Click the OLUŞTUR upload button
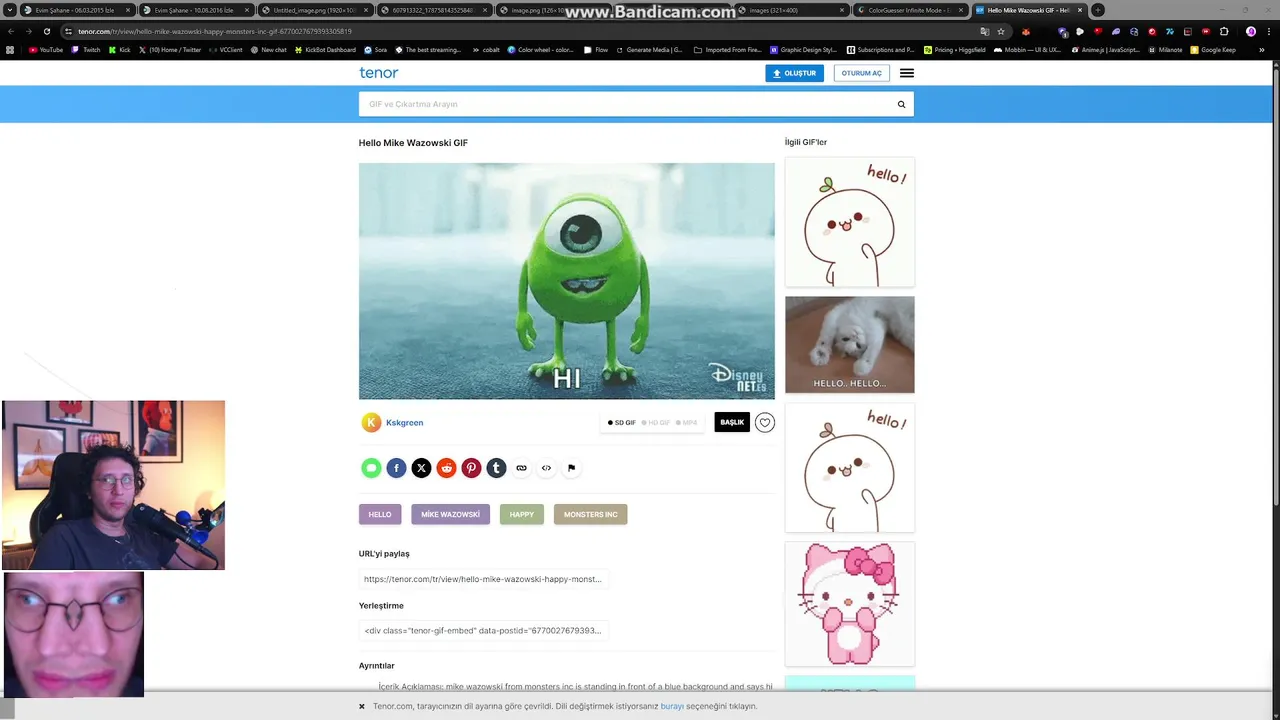1280x720 pixels. click(794, 73)
